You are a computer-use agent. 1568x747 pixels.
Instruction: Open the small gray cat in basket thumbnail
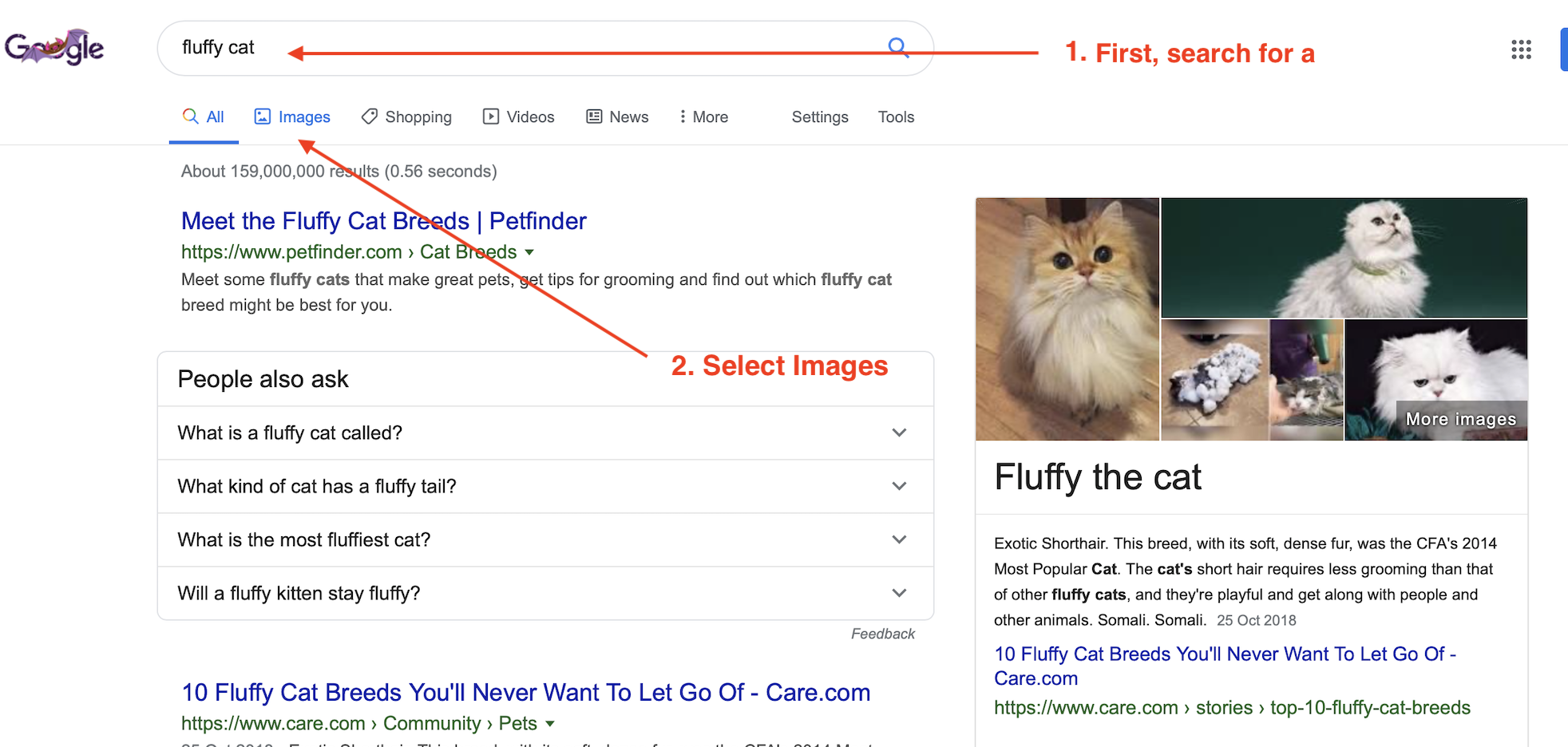pyautogui.click(x=1306, y=380)
